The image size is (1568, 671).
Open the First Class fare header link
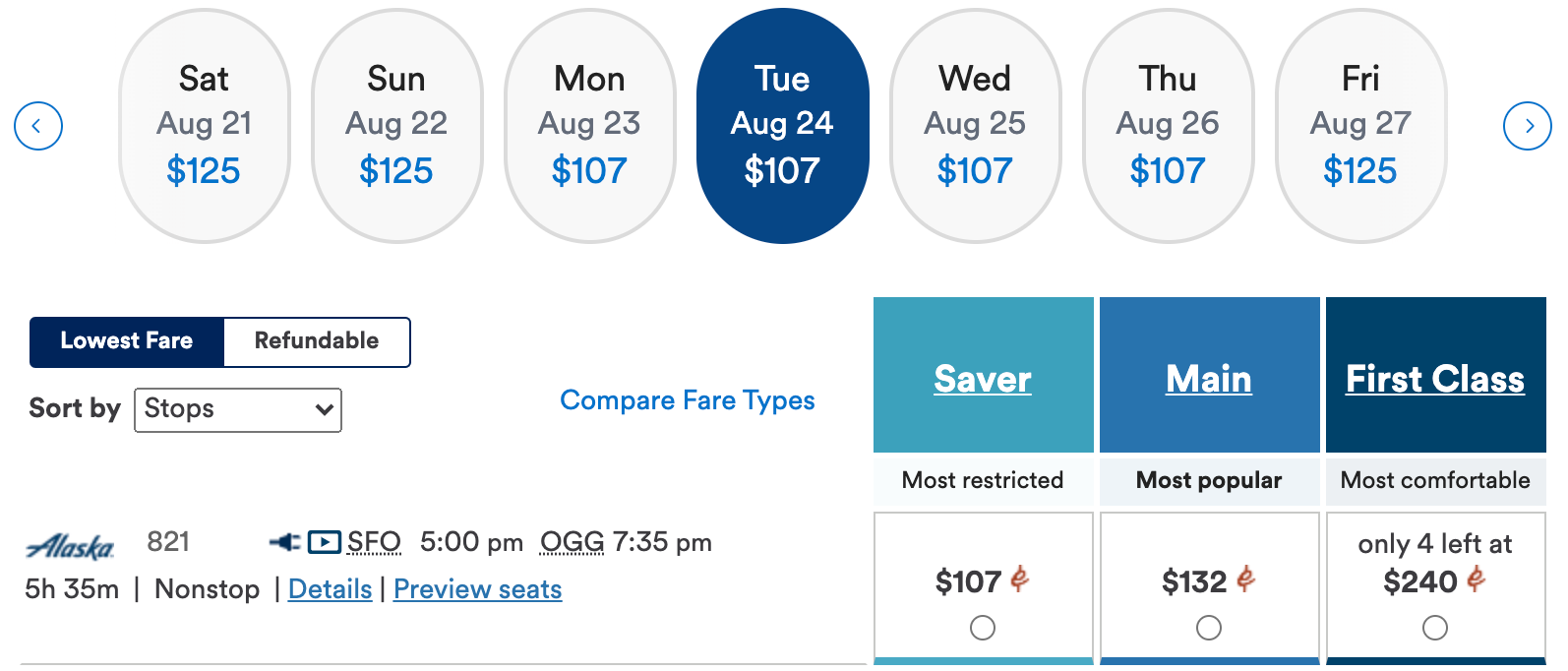1435,379
